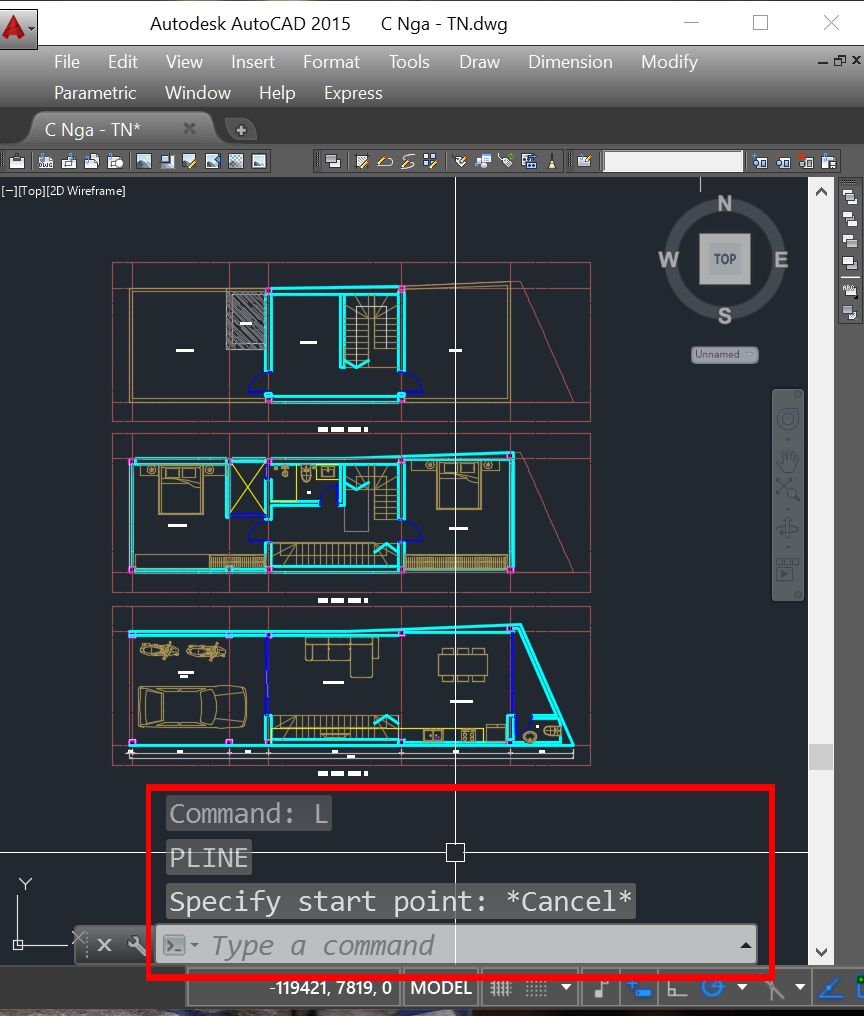Click the Type a command input line
864x1016 pixels.
[456, 945]
